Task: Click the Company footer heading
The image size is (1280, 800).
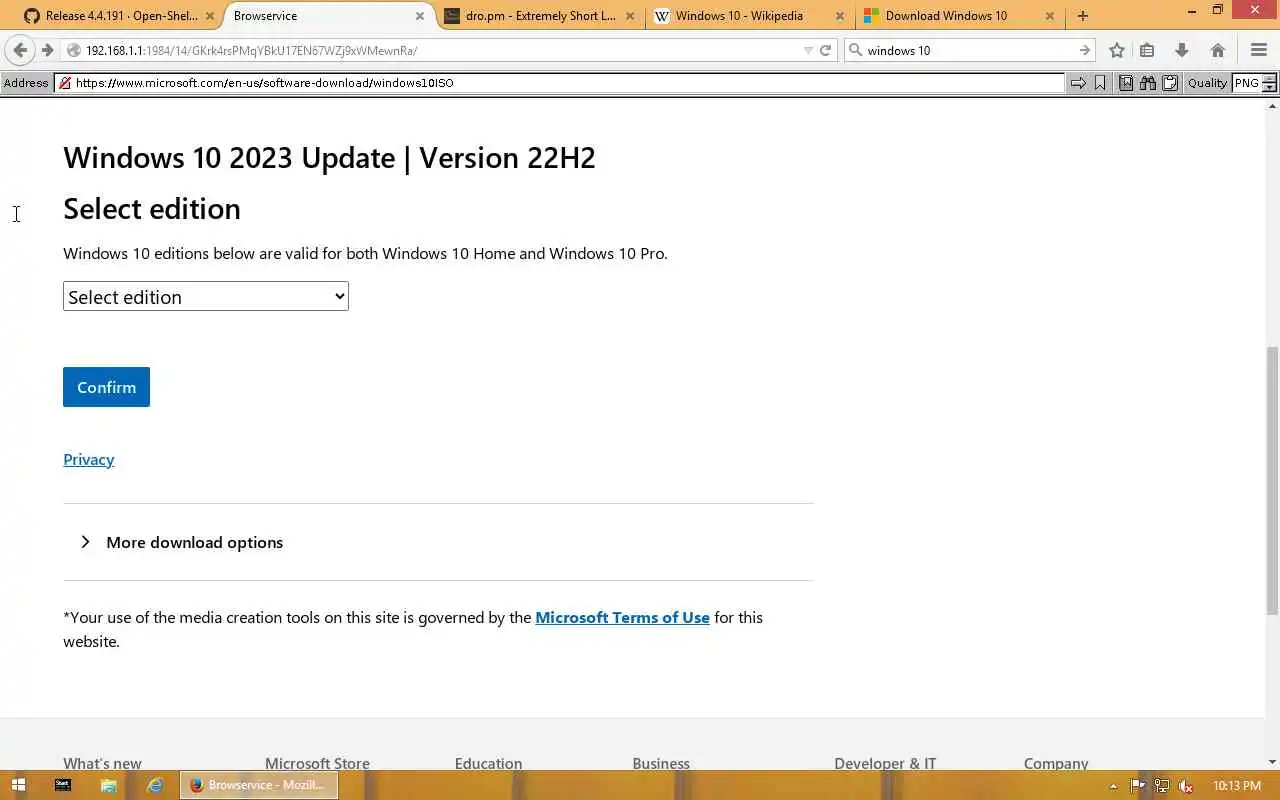Action: [x=1056, y=763]
